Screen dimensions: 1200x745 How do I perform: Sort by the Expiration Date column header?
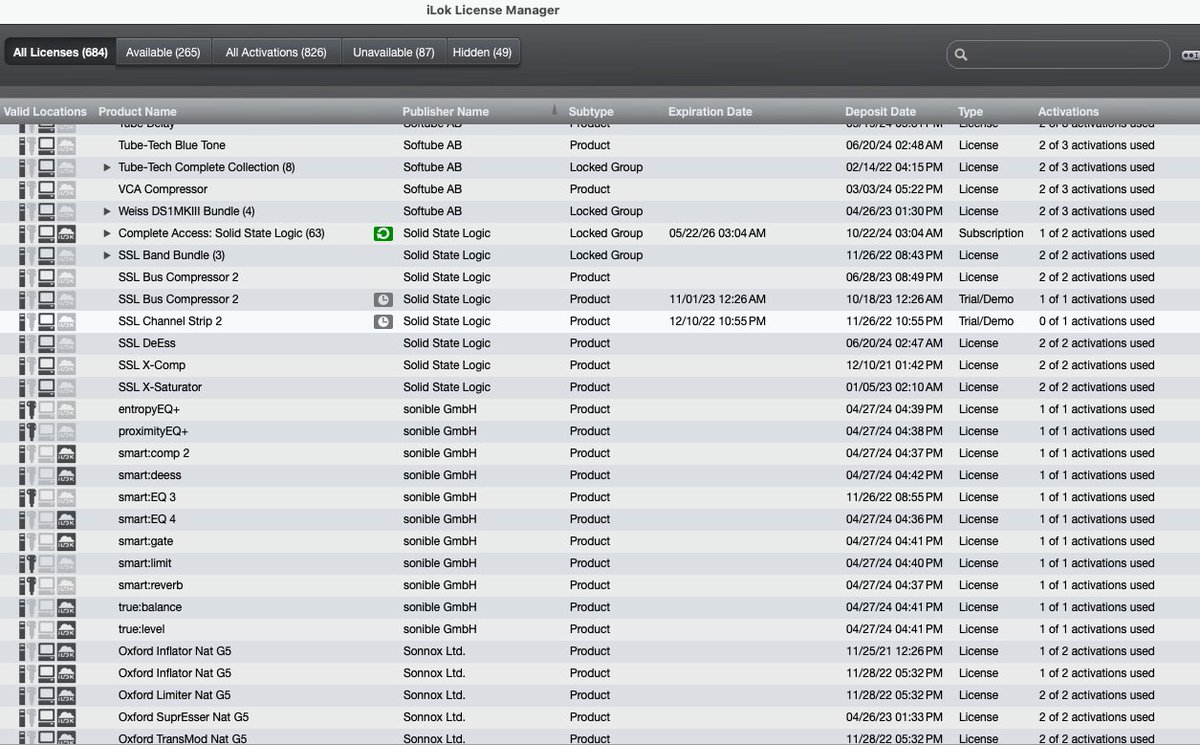point(710,112)
